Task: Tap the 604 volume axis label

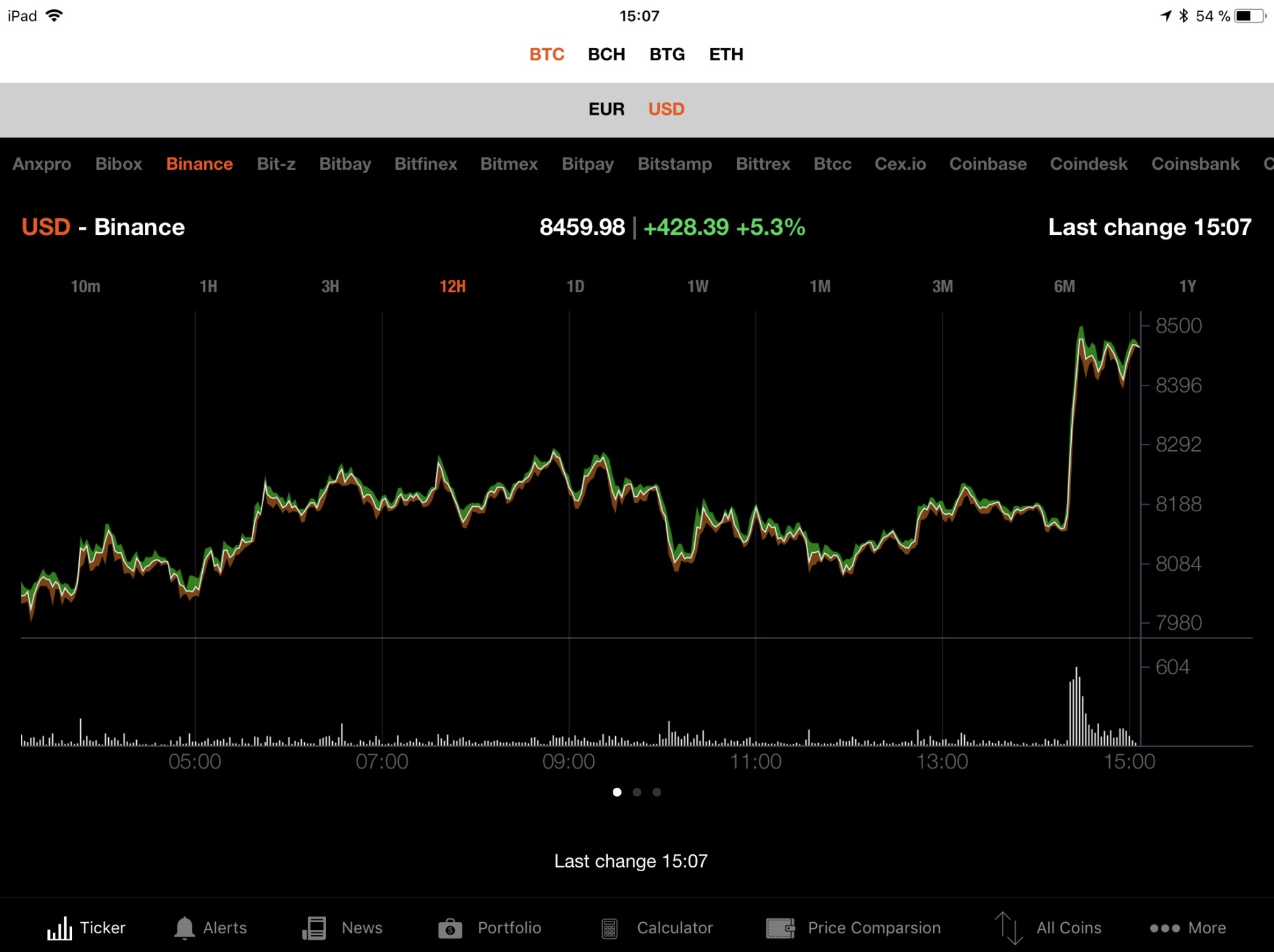Action: (x=1172, y=667)
